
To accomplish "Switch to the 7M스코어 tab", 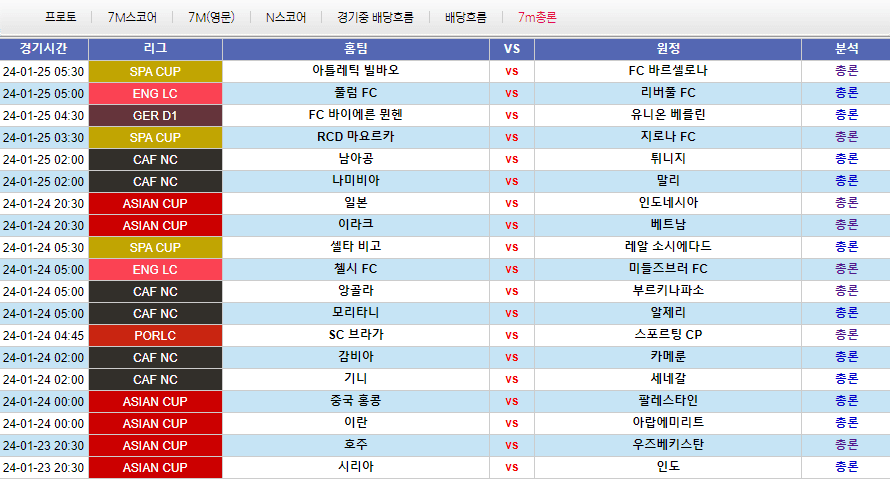I will coord(131,17).
